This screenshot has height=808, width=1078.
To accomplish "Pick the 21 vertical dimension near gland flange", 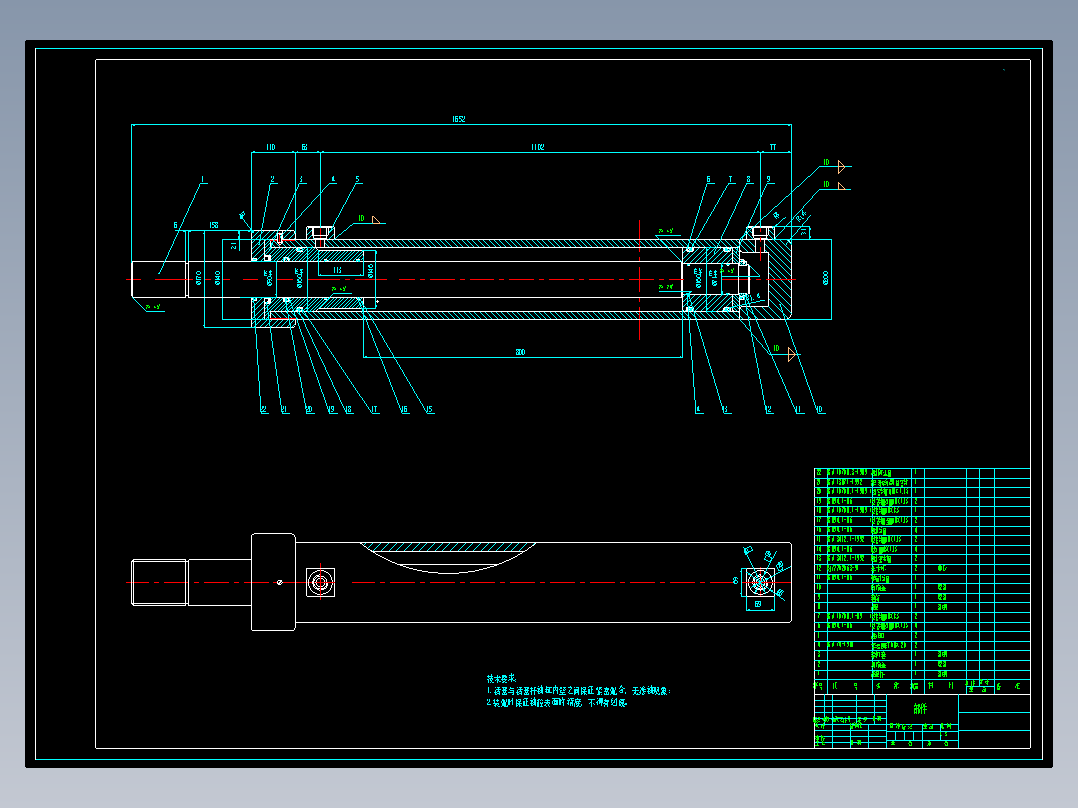I will coord(234,245).
